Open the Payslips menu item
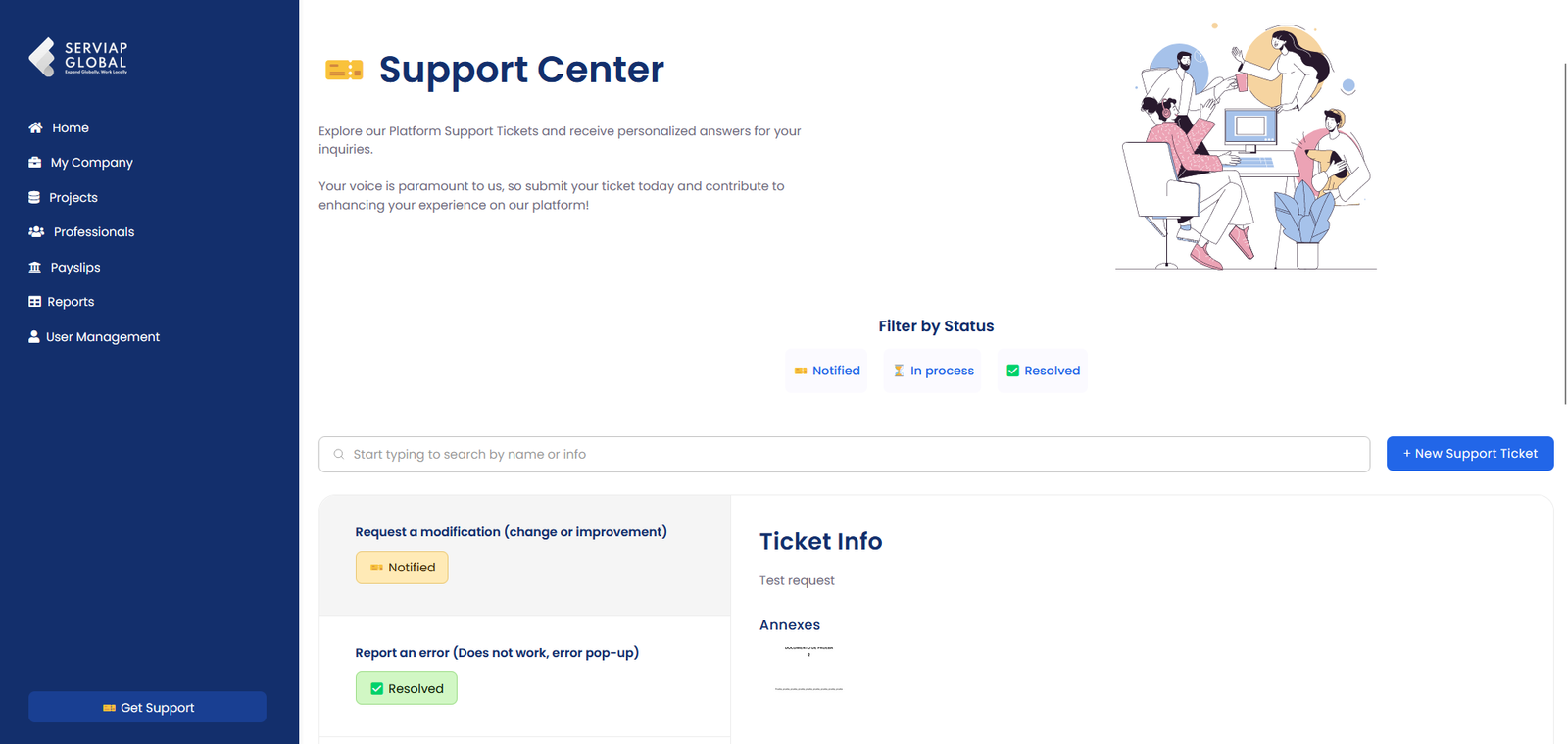The image size is (1568, 744). tap(75, 268)
